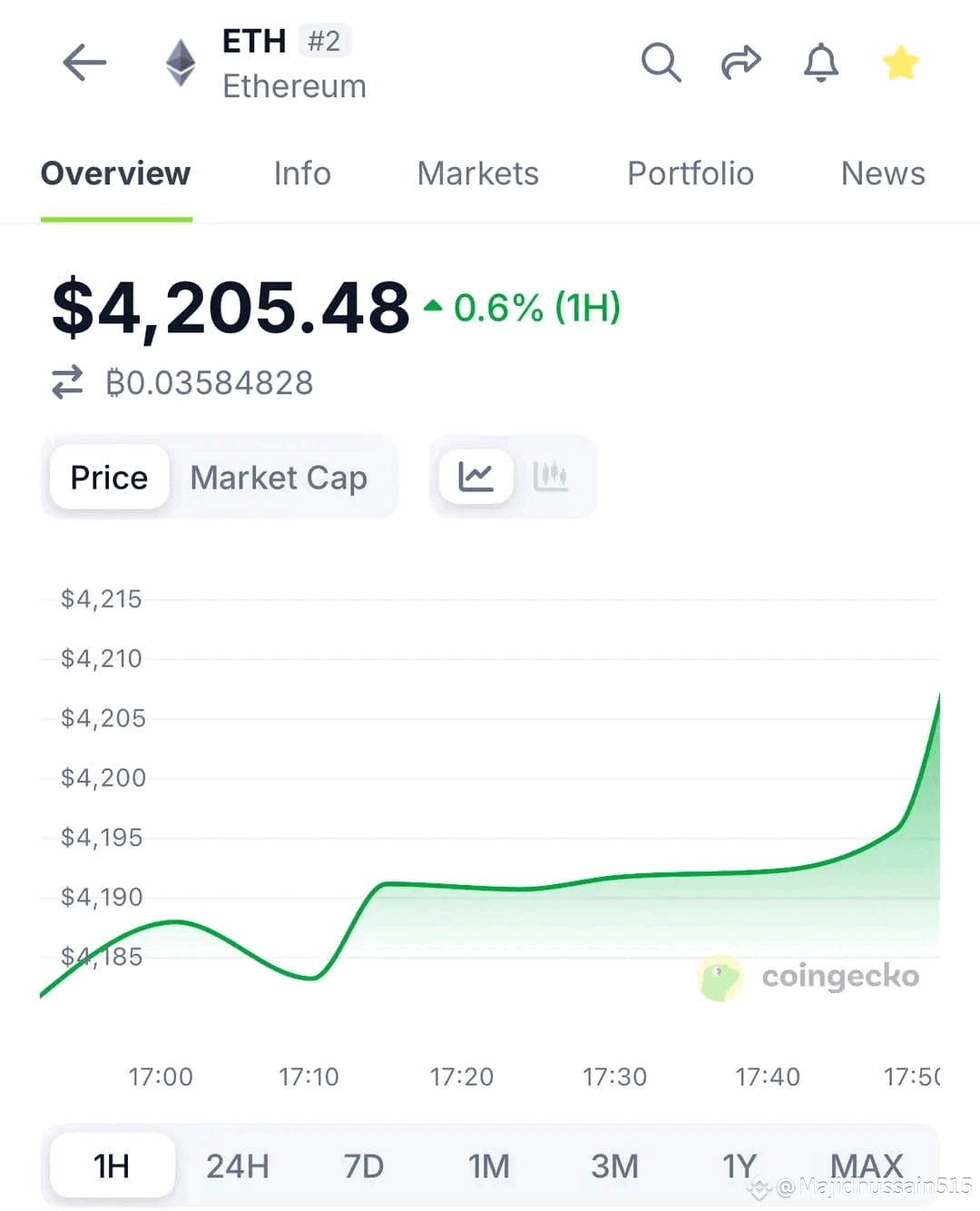This screenshot has height=1211, width=980.
Task: Switch to line chart view icon
Action: [475, 477]
